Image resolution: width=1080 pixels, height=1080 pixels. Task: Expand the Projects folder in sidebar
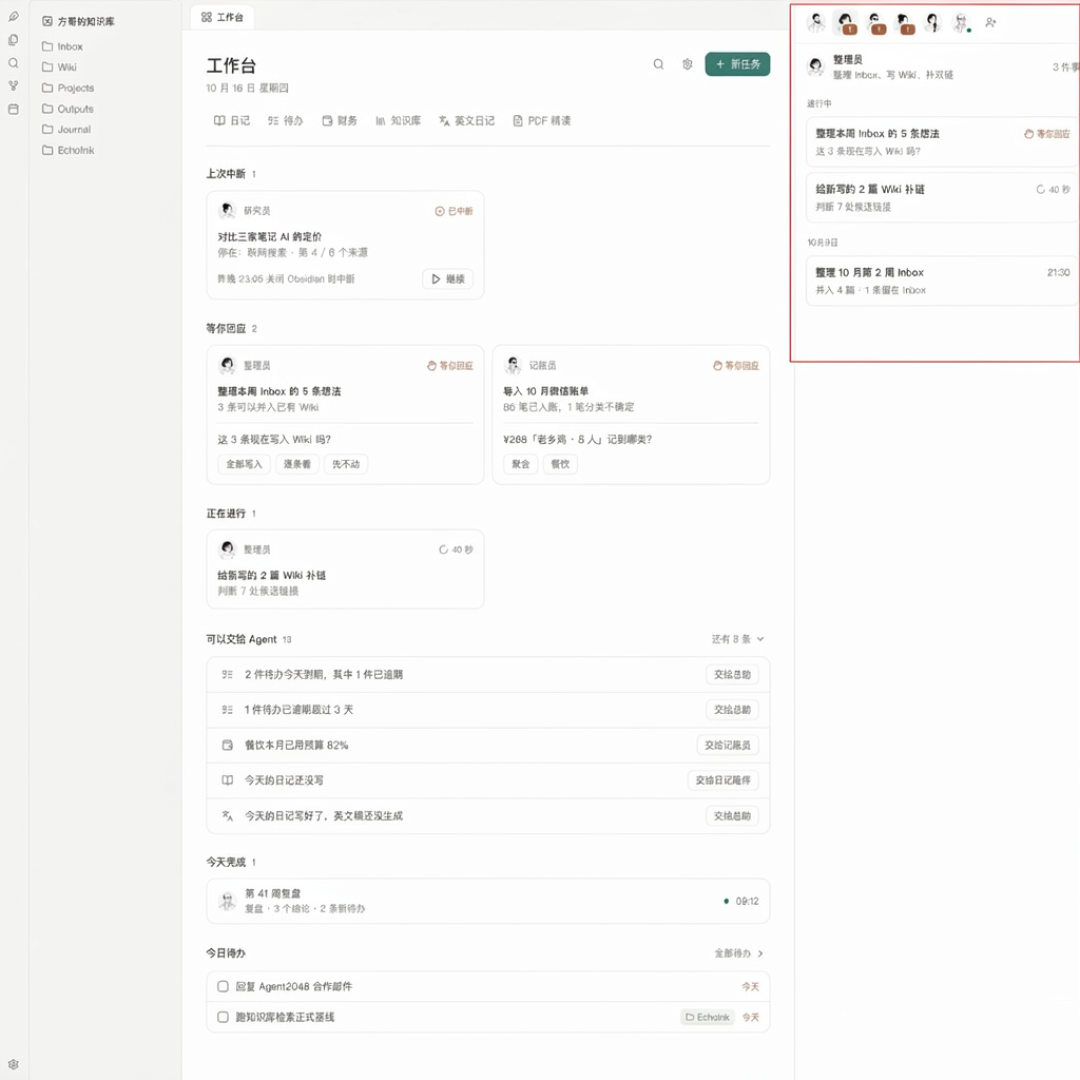(68, 87)
